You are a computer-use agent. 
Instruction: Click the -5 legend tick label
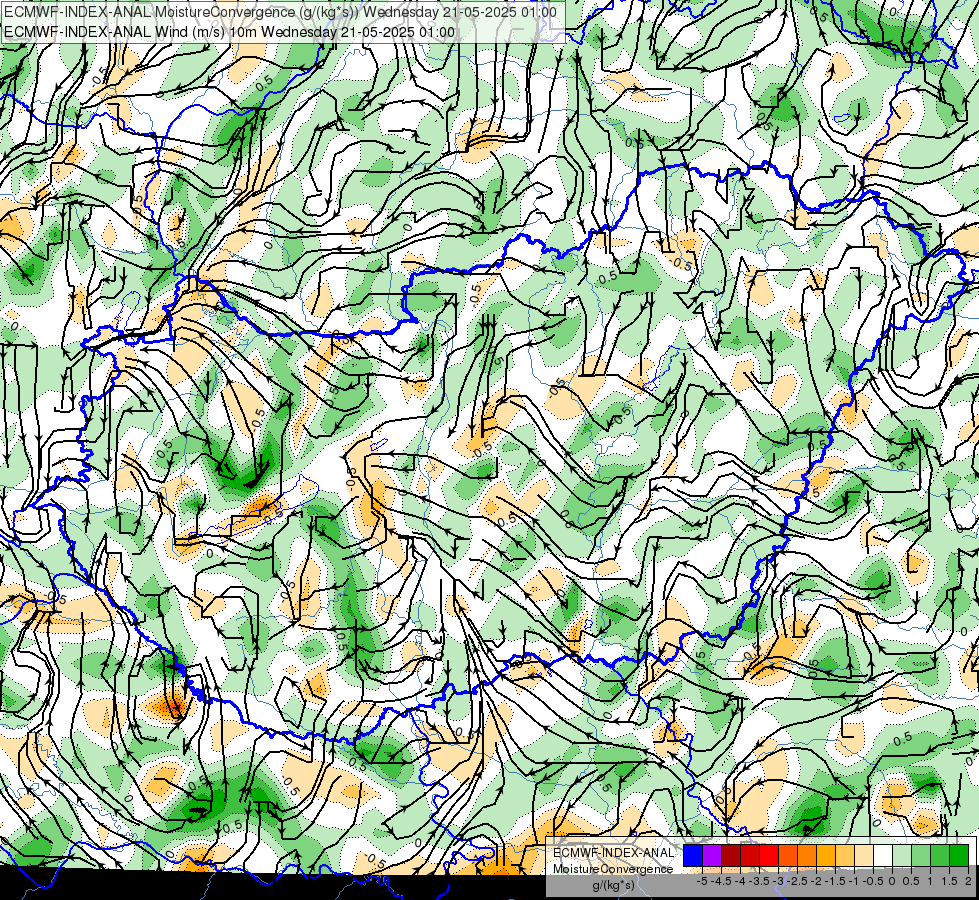coord(702,881)
